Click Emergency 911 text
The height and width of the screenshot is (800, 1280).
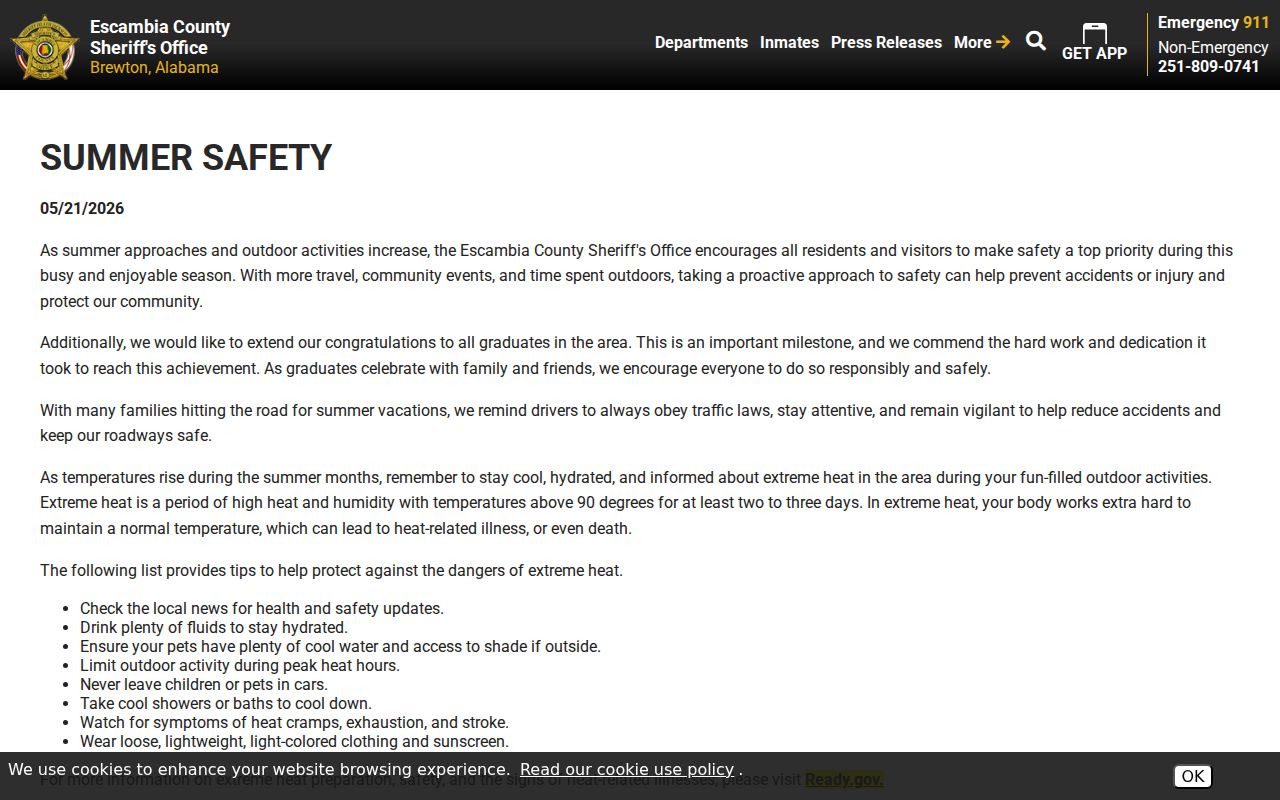1213,22
